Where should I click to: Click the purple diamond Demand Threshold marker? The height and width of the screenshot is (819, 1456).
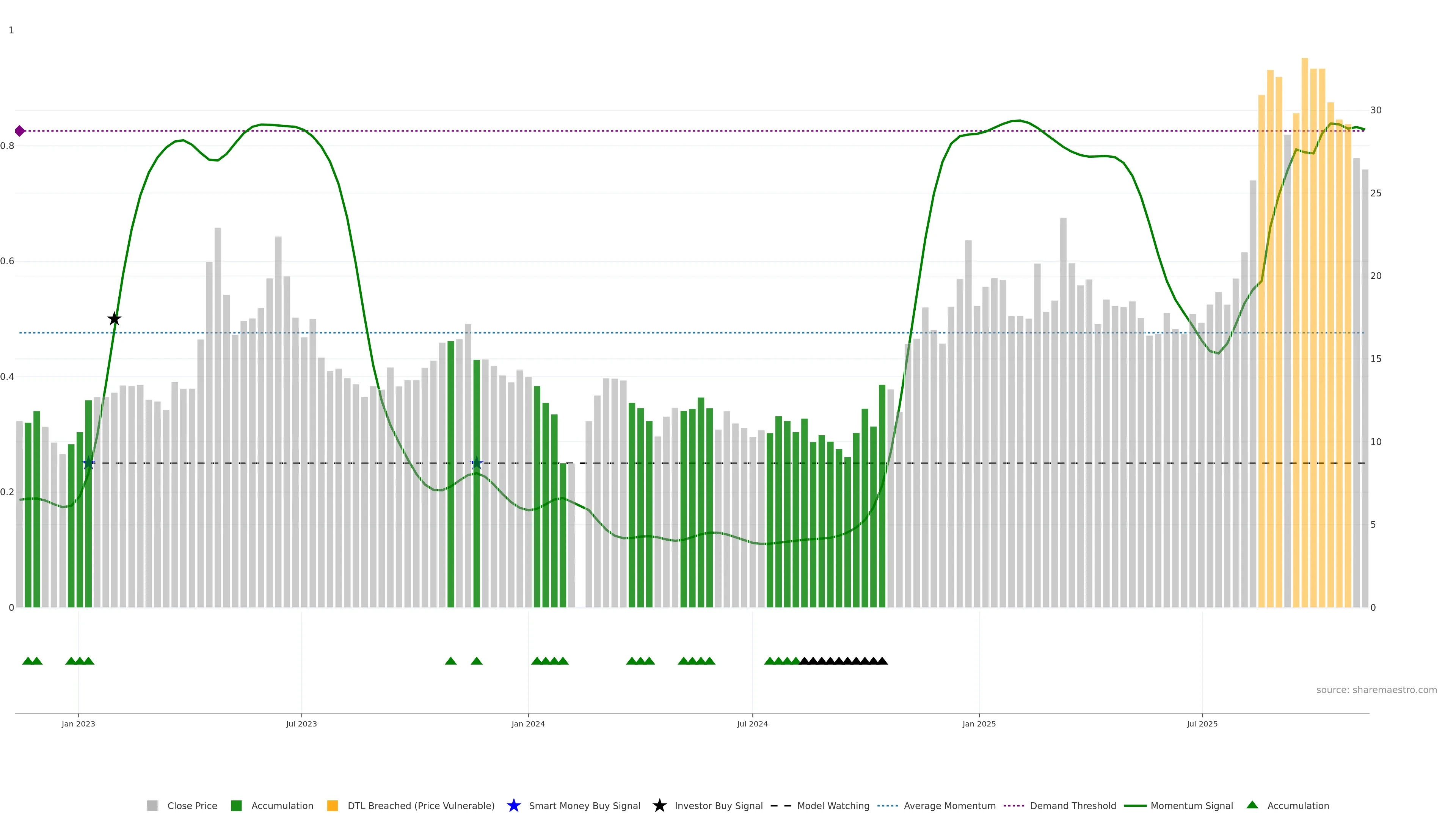point(20,131)
